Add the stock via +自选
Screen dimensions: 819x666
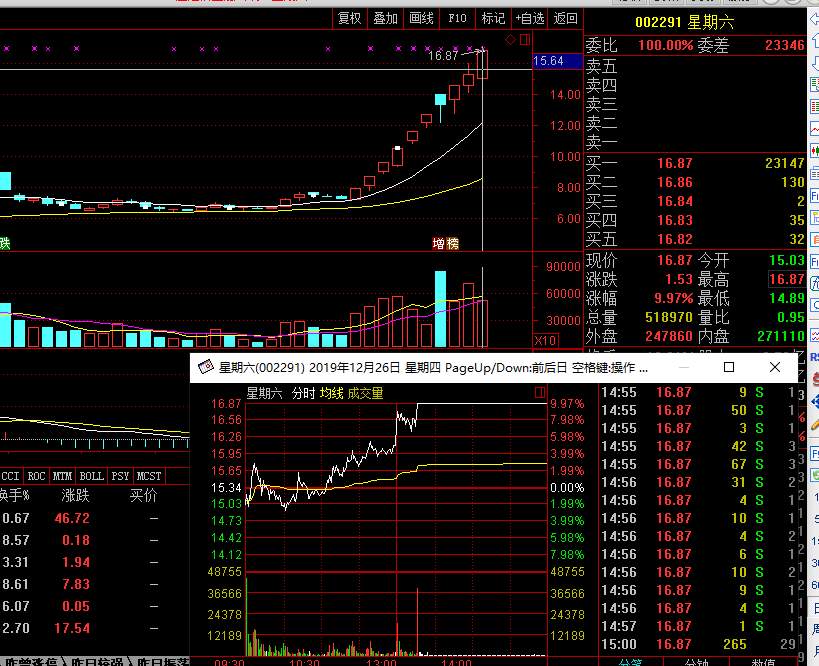coord(530,19)
